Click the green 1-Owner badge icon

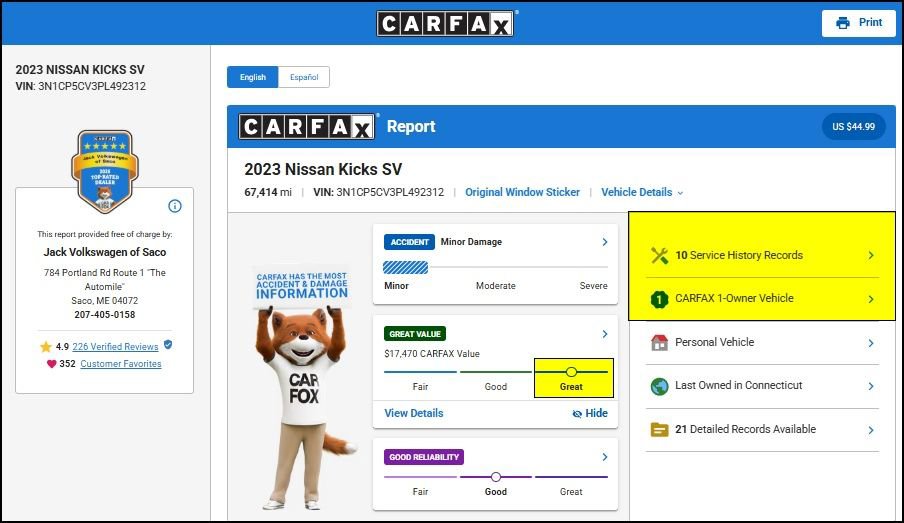(x=659, y=299)
